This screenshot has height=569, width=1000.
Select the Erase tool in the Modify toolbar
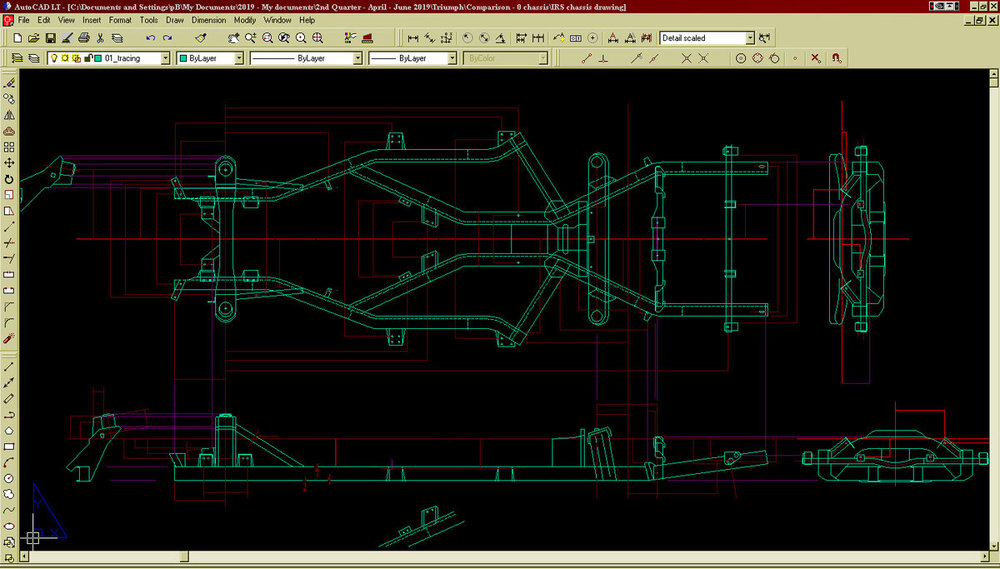pyautogui.click(x=10, y=82)
